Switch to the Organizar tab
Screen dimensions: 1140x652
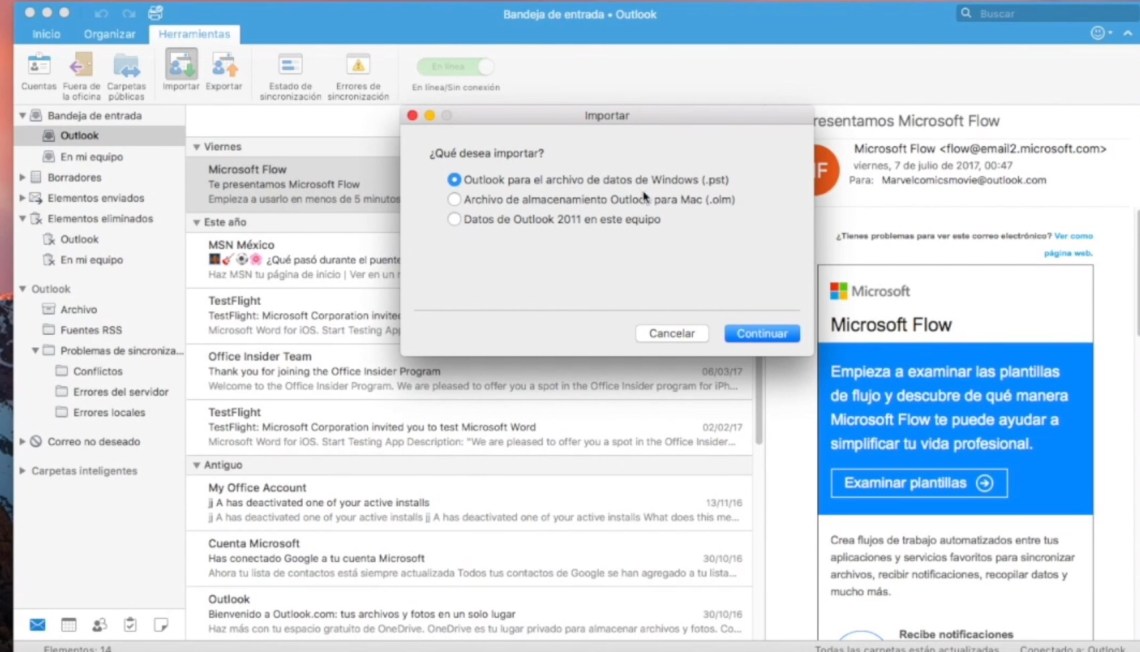point(110,34)
